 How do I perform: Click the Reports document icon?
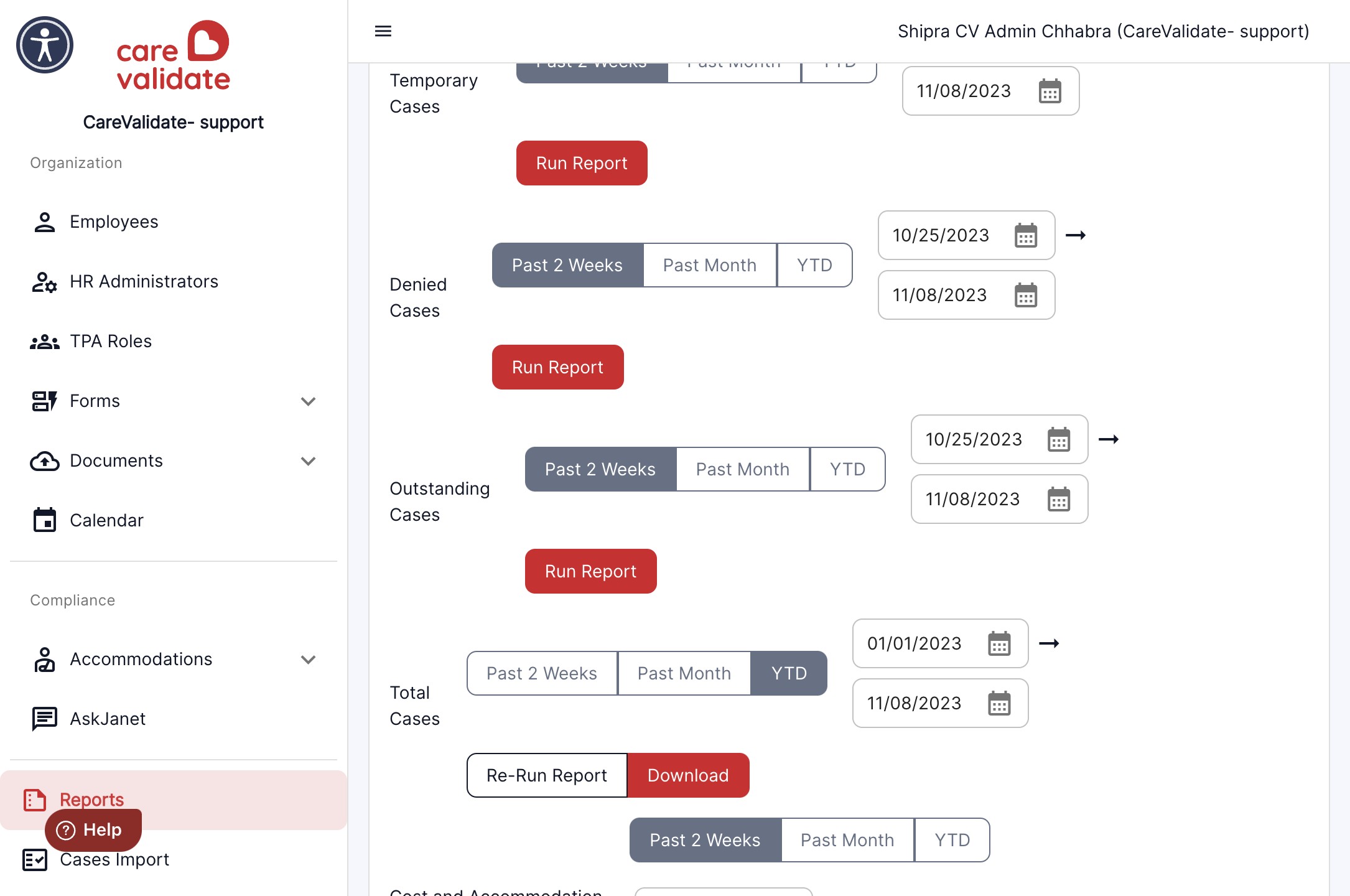(35, 800)
